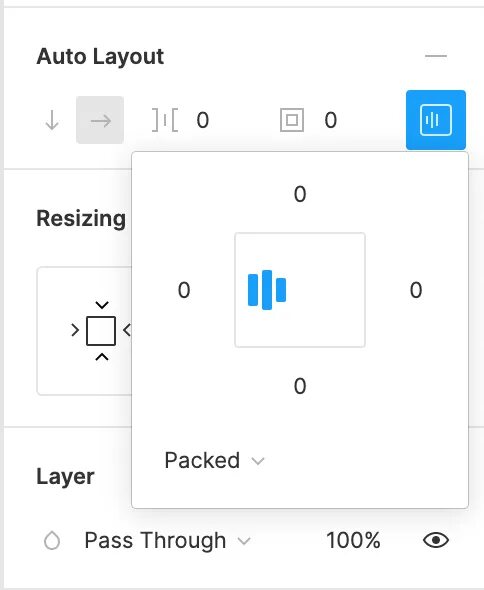Edit the left padding value

(184, 290)
